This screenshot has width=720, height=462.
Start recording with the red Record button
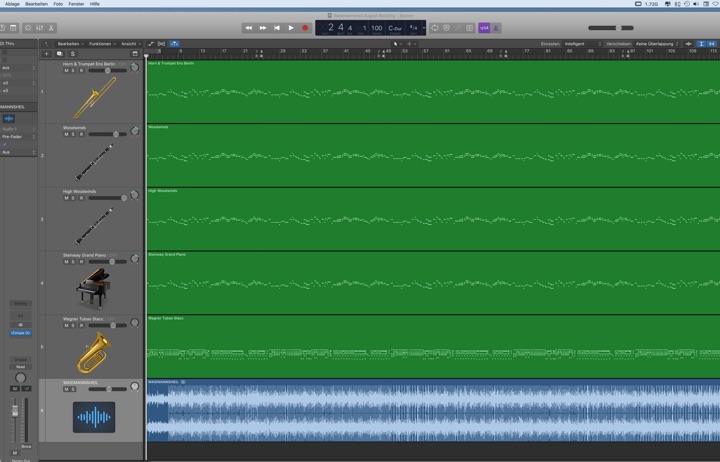(305, 28)
